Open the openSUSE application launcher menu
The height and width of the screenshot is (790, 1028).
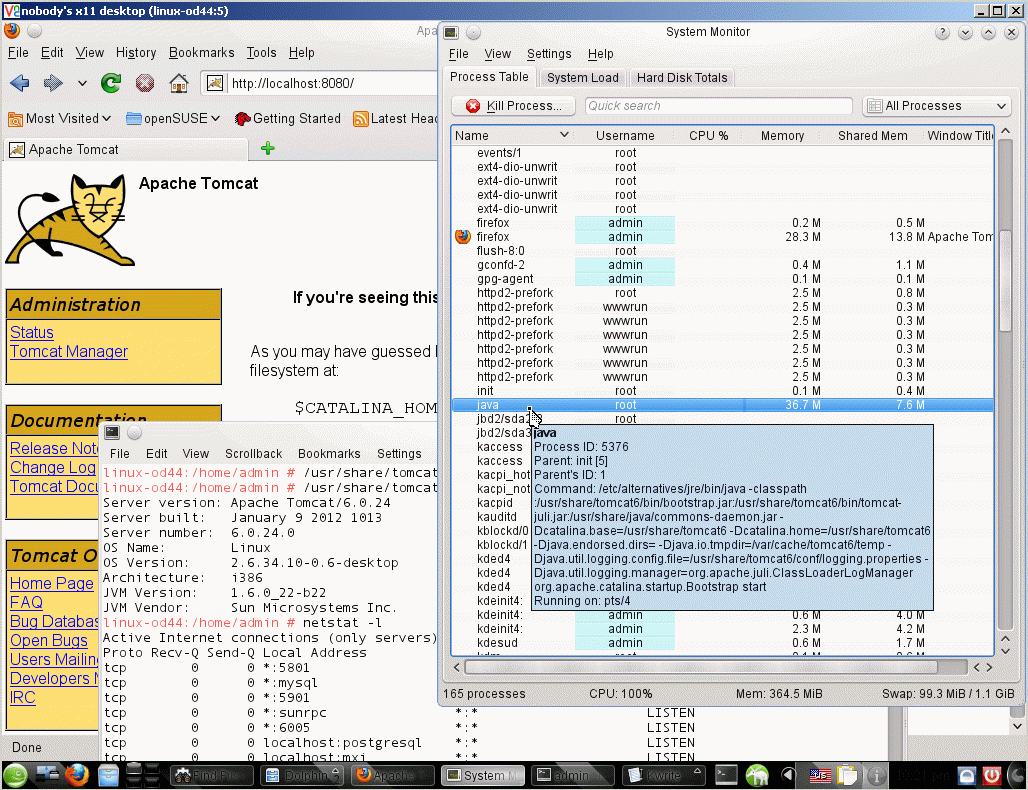(x=15, y=775)
